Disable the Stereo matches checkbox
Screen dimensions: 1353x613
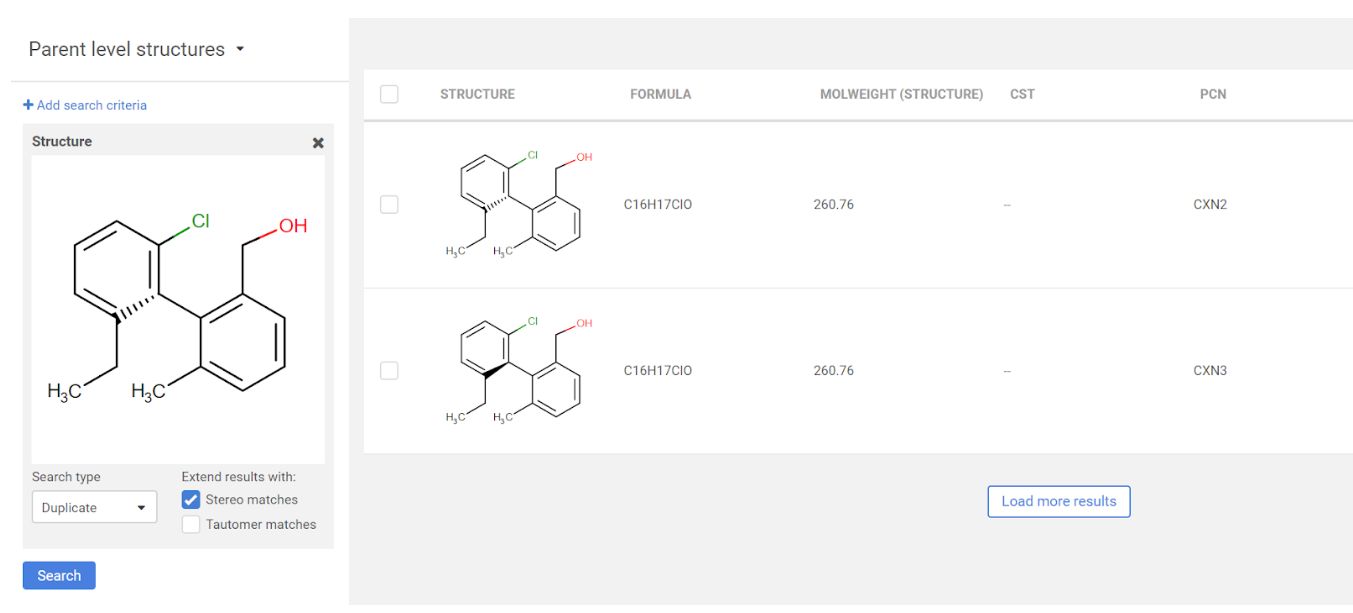191,500
